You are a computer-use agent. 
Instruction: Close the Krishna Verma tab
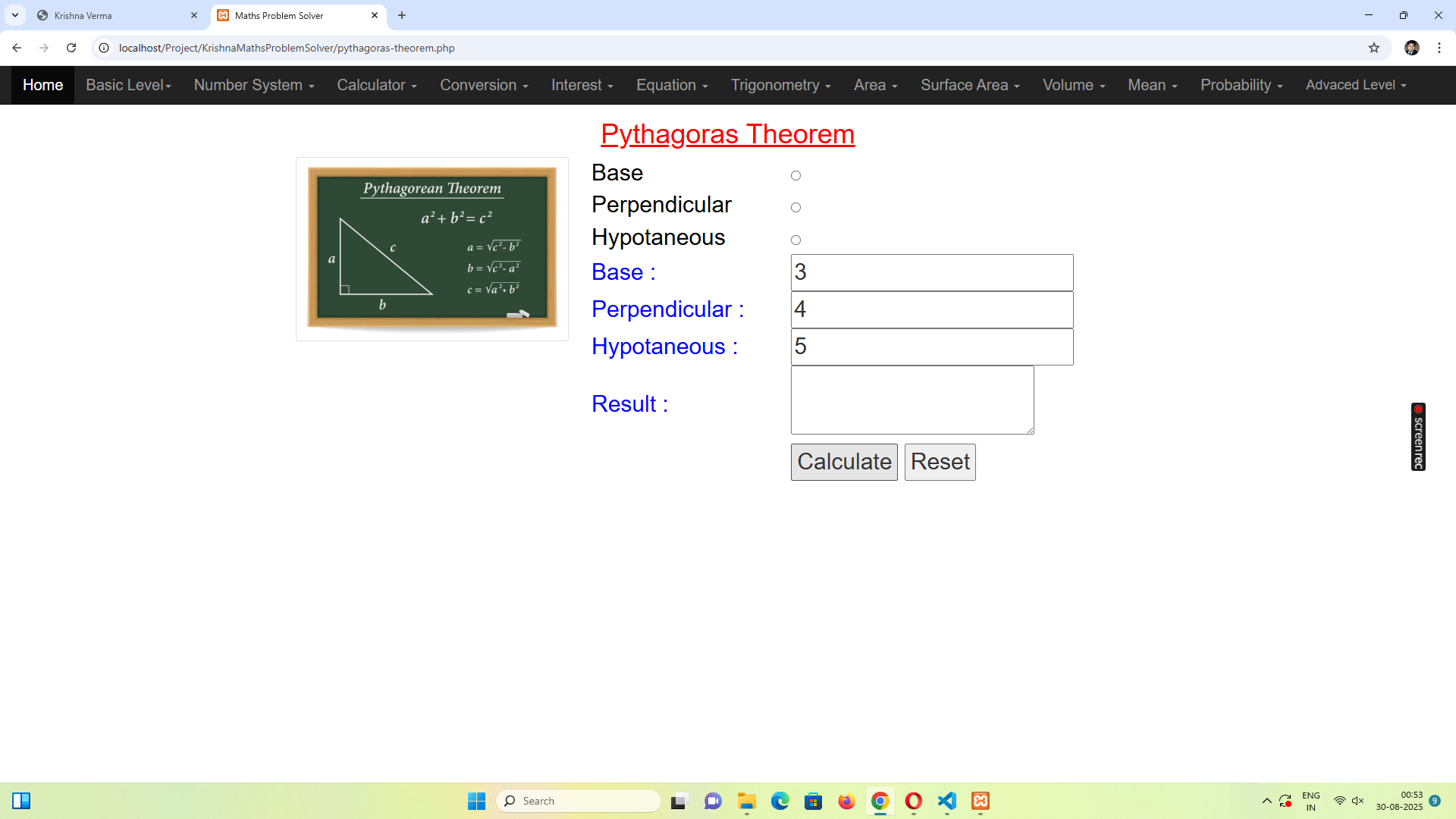click(194, 15)
